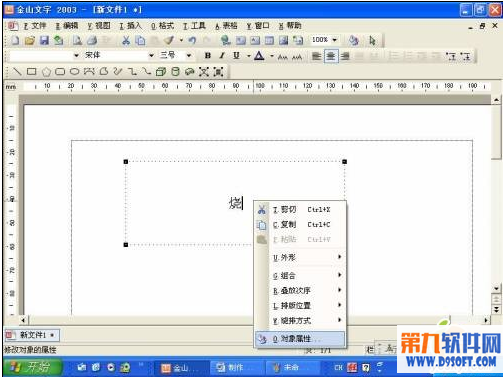The width and height of the screenshot is (503, 377).
Task: Open the 工具 menu
Action: tap(194, 26)
